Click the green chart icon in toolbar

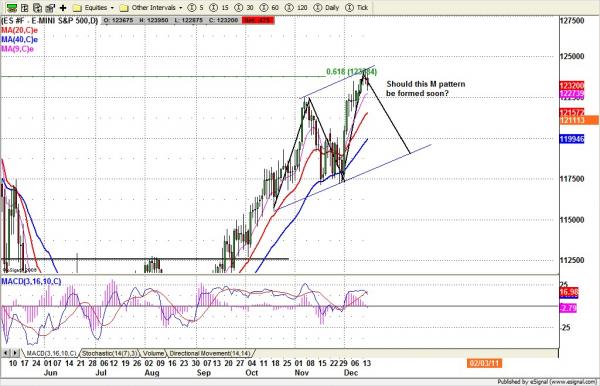(11, 8)
